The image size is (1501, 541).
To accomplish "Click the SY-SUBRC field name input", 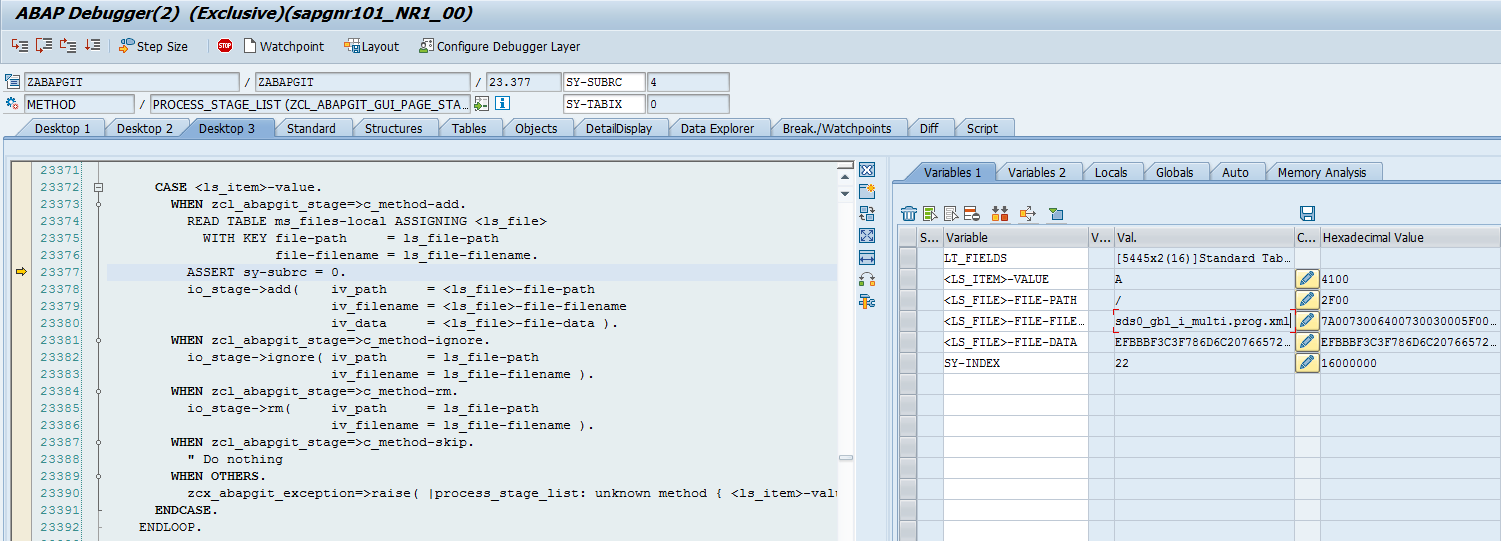I will pyautogui.click(x=604, y=82).
